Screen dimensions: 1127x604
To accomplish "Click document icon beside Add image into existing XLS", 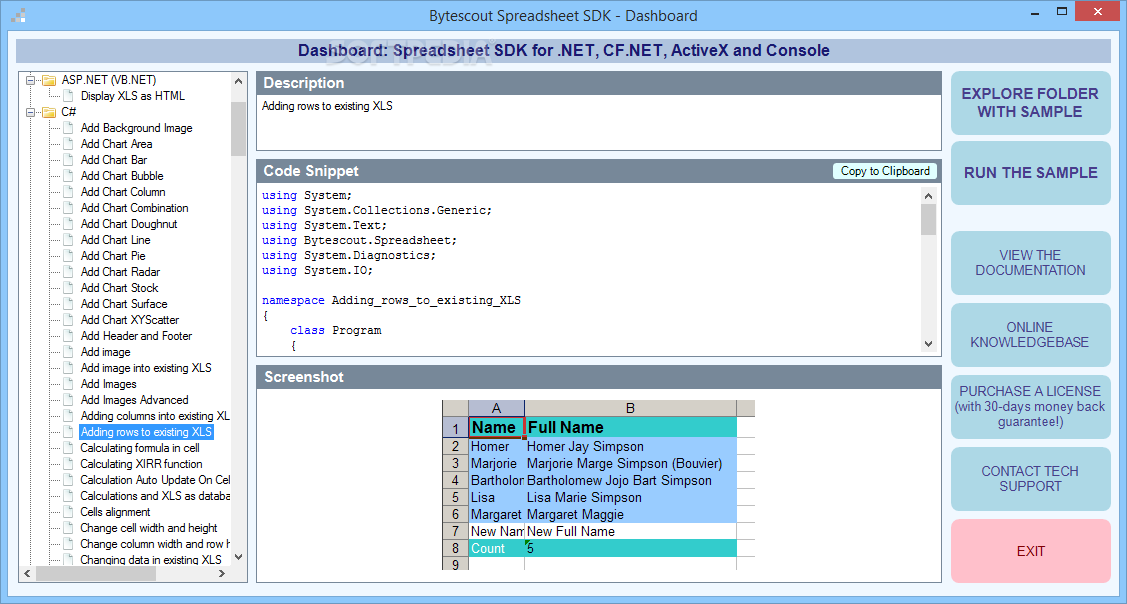I will pos(68,368).
